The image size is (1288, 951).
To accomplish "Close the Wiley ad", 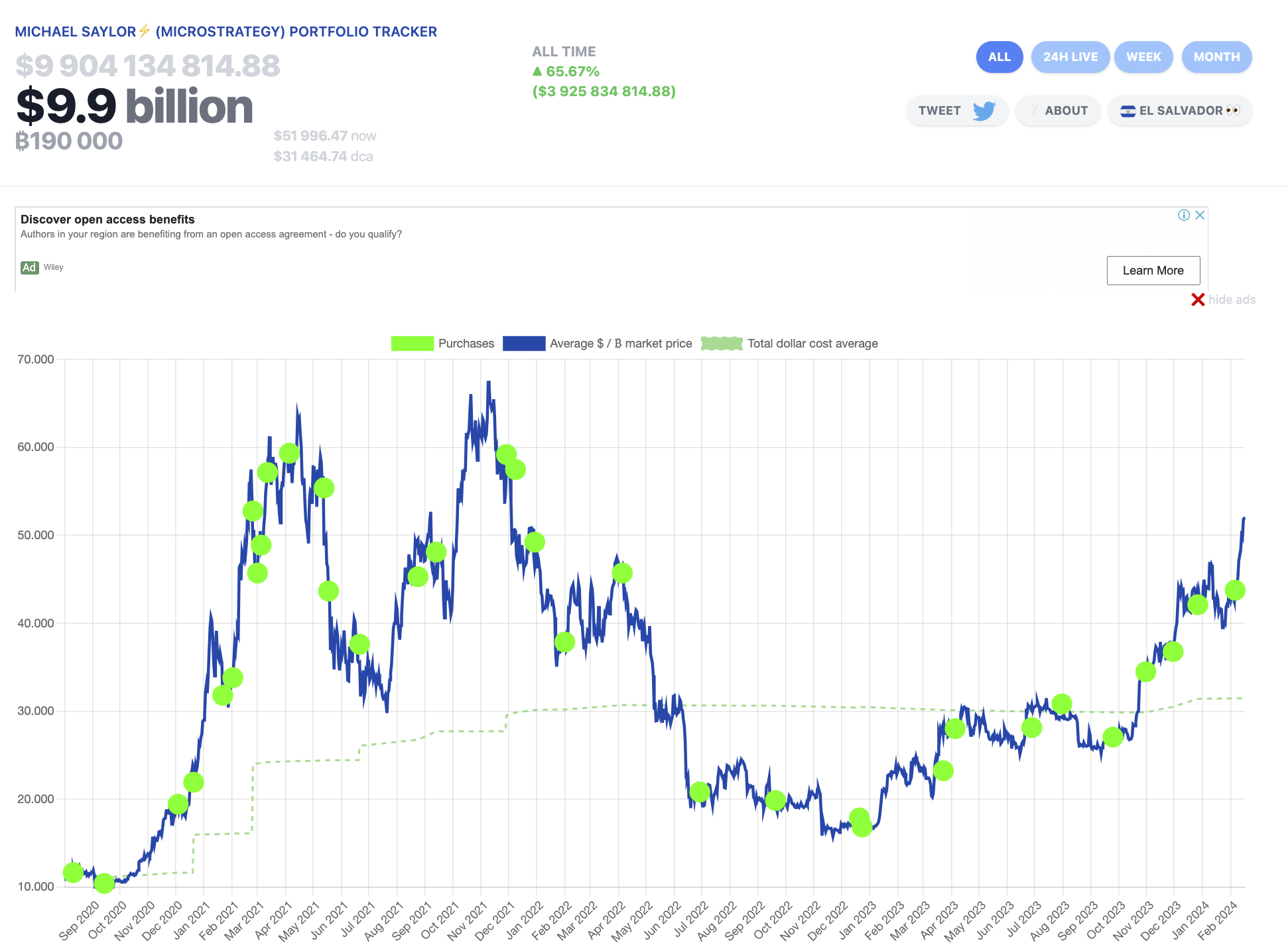I will 1200,215.
